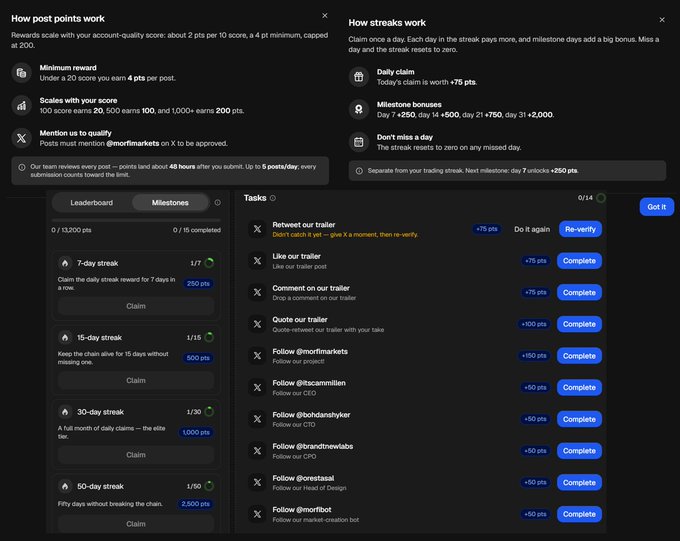
Task: Complete the Follow @itscammillen task
Action: click(x=579, y=387)
